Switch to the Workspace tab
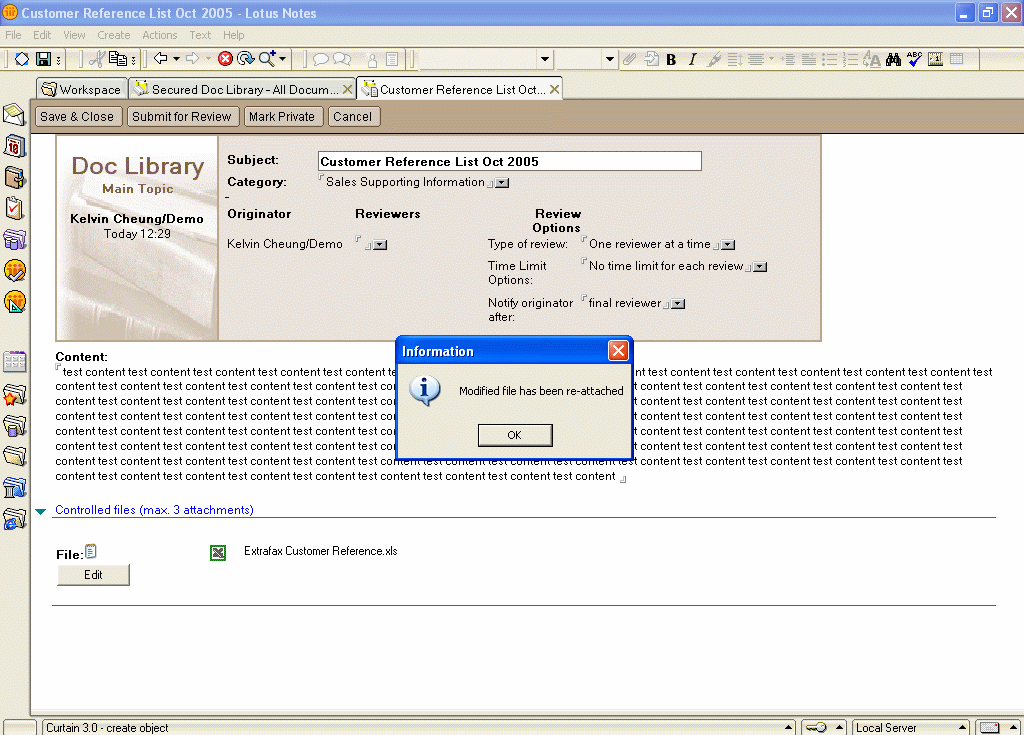The height and width of the screenshot is (735, 1024). click(x=81, y=90)
